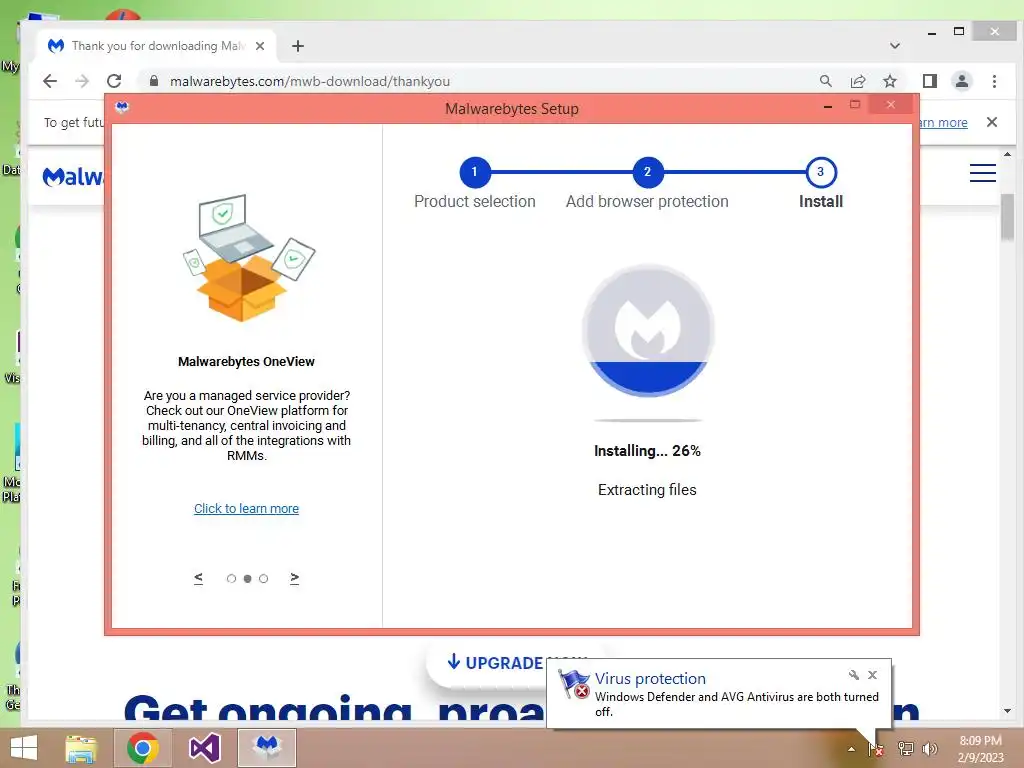The height and width of the screenshot is (768, 1024).
Task: Show hidden system tray icons
Action: [x=851, y=749]
